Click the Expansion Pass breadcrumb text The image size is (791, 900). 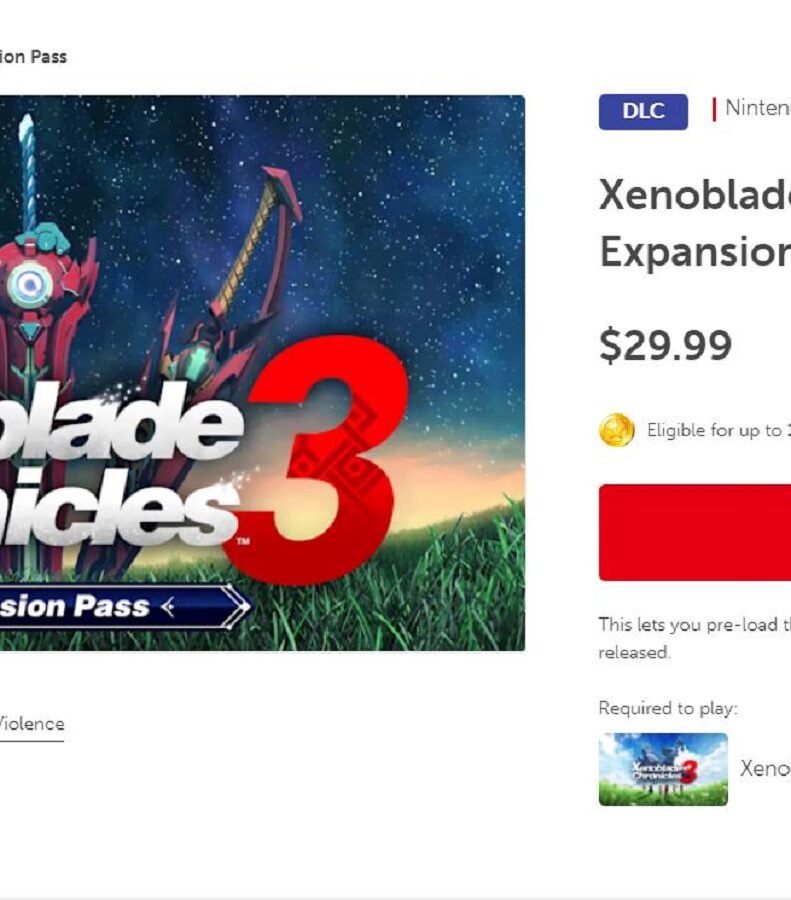33,57
